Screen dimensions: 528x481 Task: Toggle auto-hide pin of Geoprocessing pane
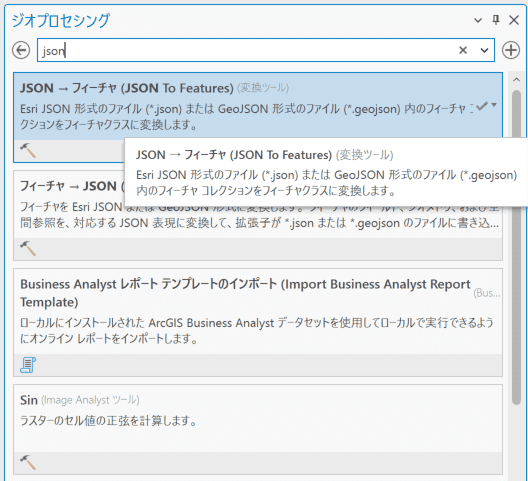pos(496,20)
